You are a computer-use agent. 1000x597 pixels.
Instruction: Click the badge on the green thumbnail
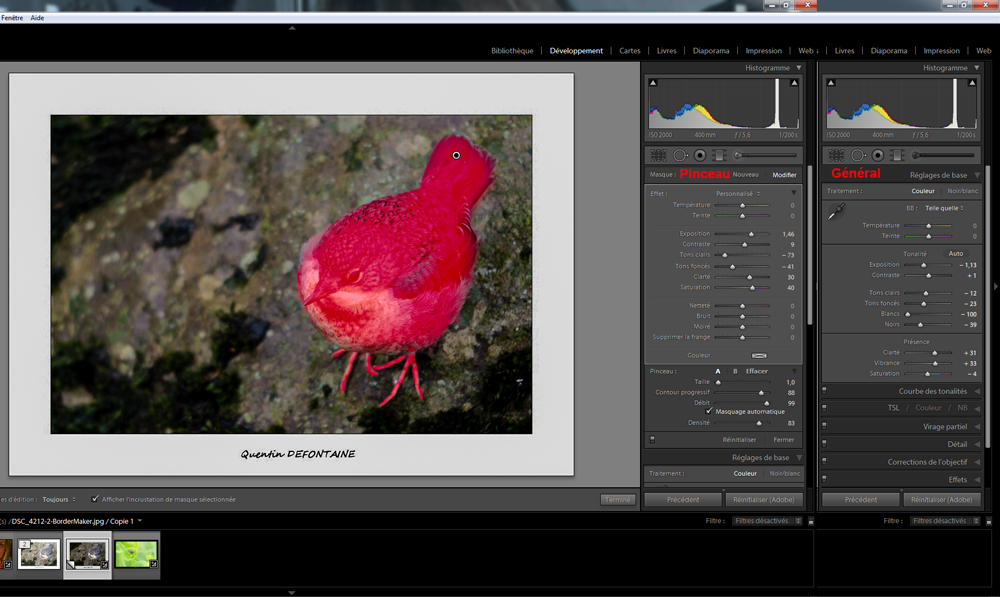154,564
